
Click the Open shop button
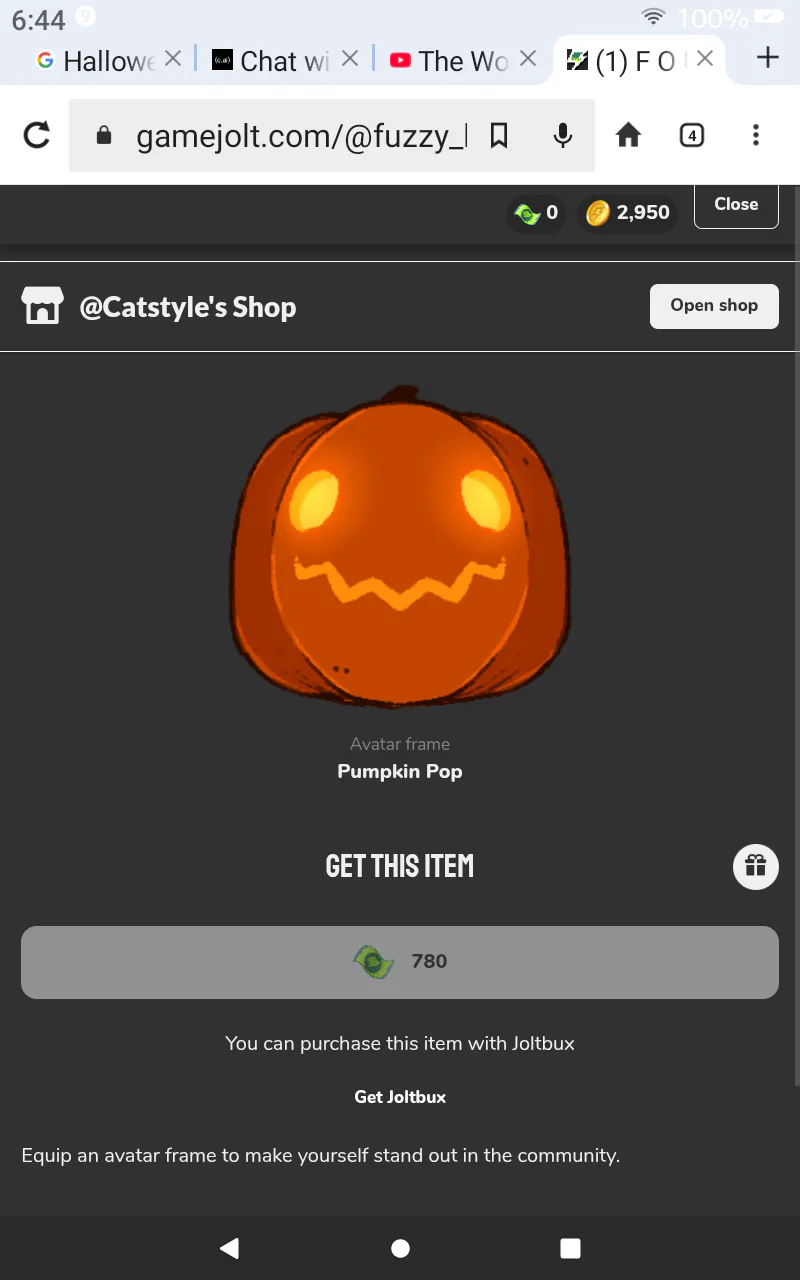click(714, 306)
